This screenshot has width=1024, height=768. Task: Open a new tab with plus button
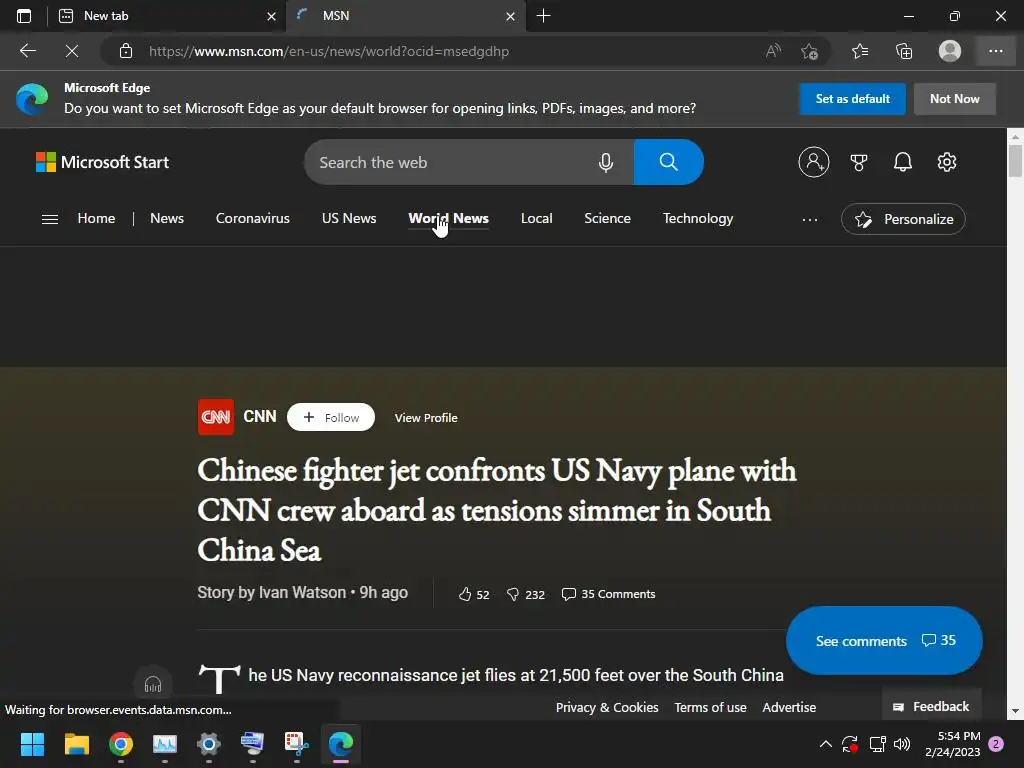point(543,16)
